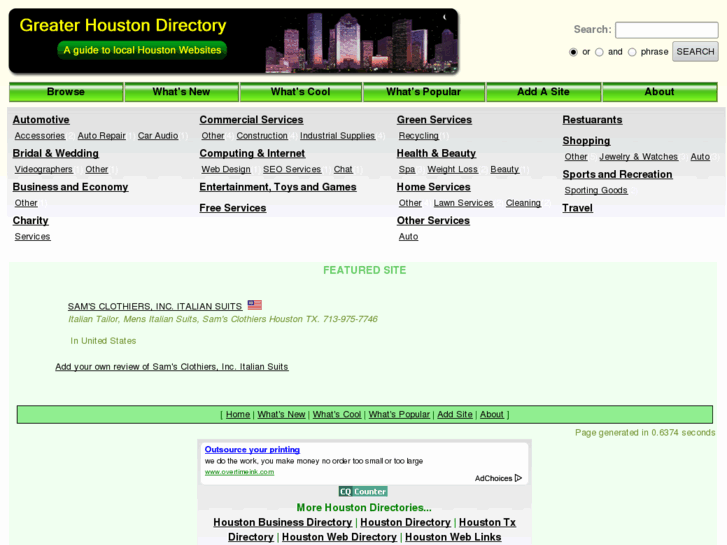Open the What's Popular green tab
The image size is (727, 545).
pyautogui.click(x=423, y=92)
